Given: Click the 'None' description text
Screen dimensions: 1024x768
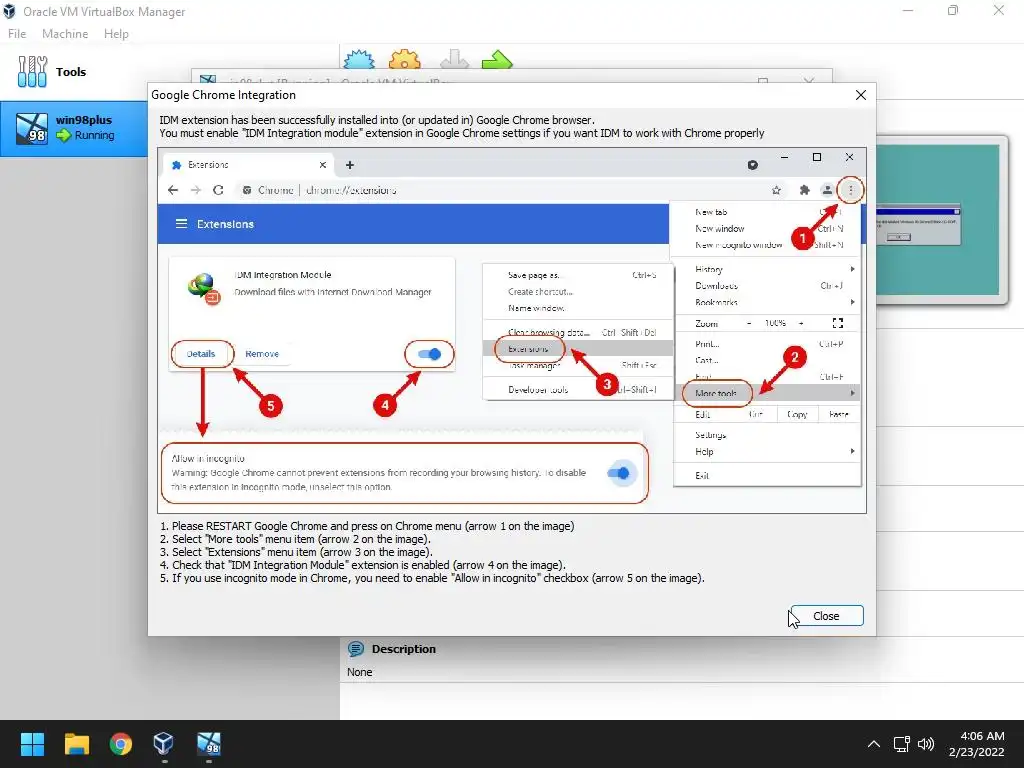Looking at the screenshot, I should tap(359, 672).
